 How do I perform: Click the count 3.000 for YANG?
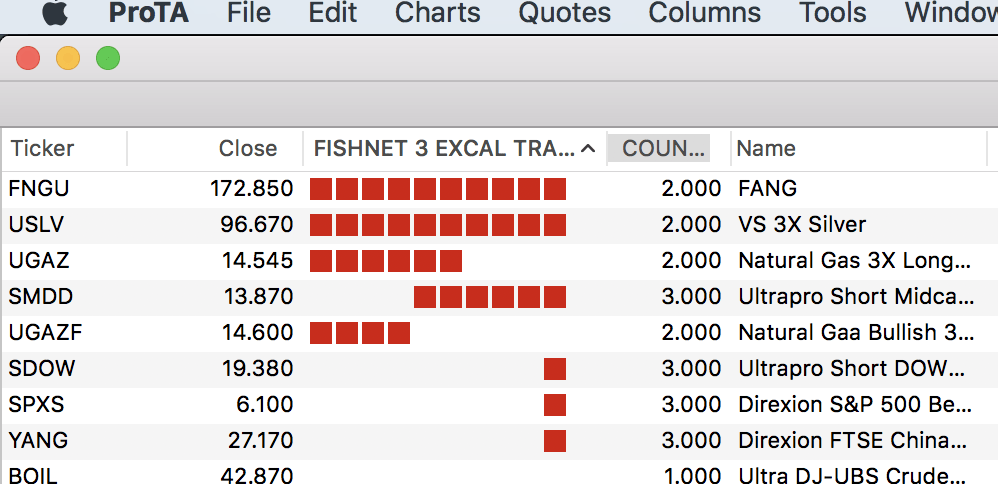[691, 441]
